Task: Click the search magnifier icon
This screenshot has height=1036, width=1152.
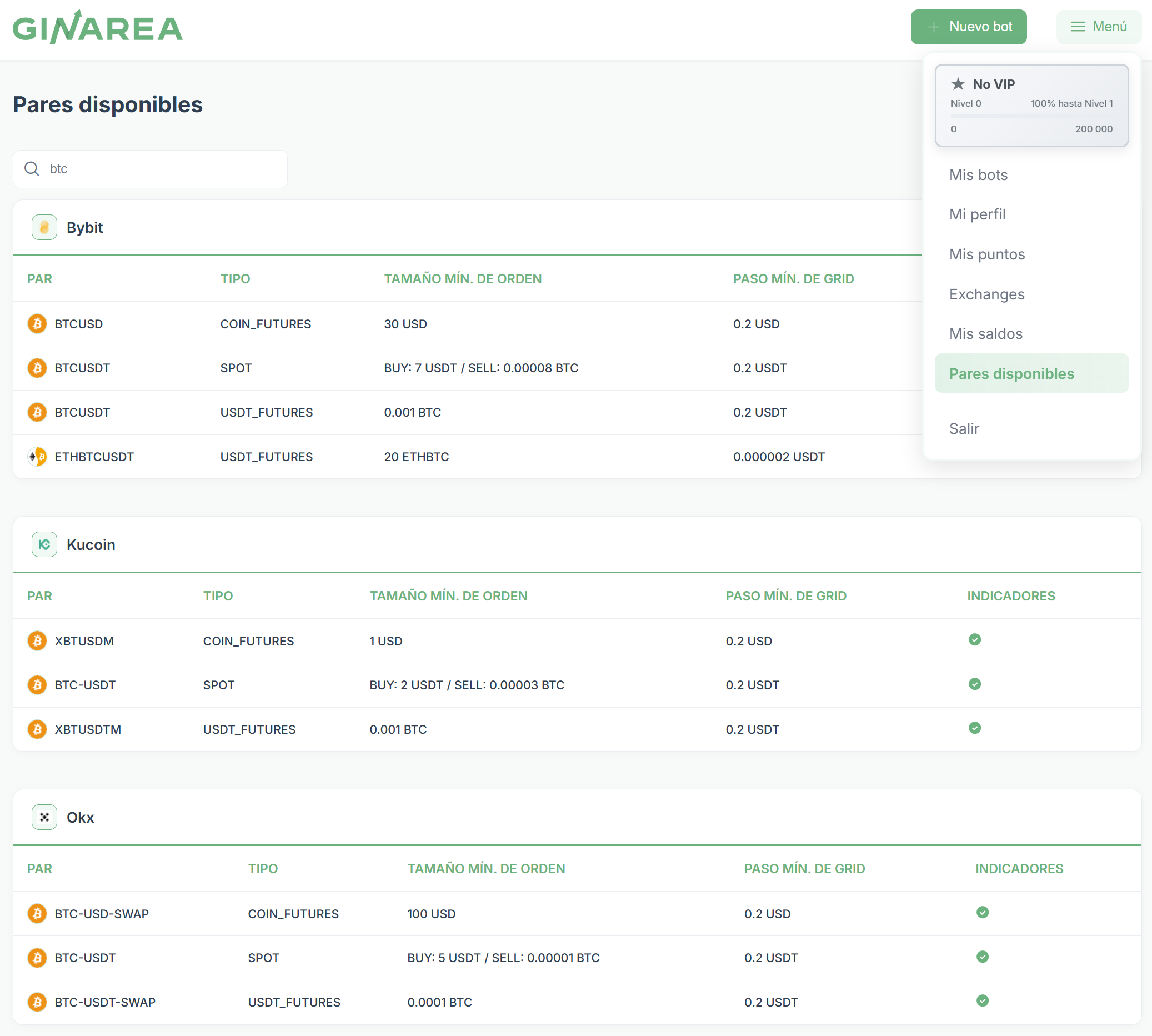Action: (x=32, y=169)
